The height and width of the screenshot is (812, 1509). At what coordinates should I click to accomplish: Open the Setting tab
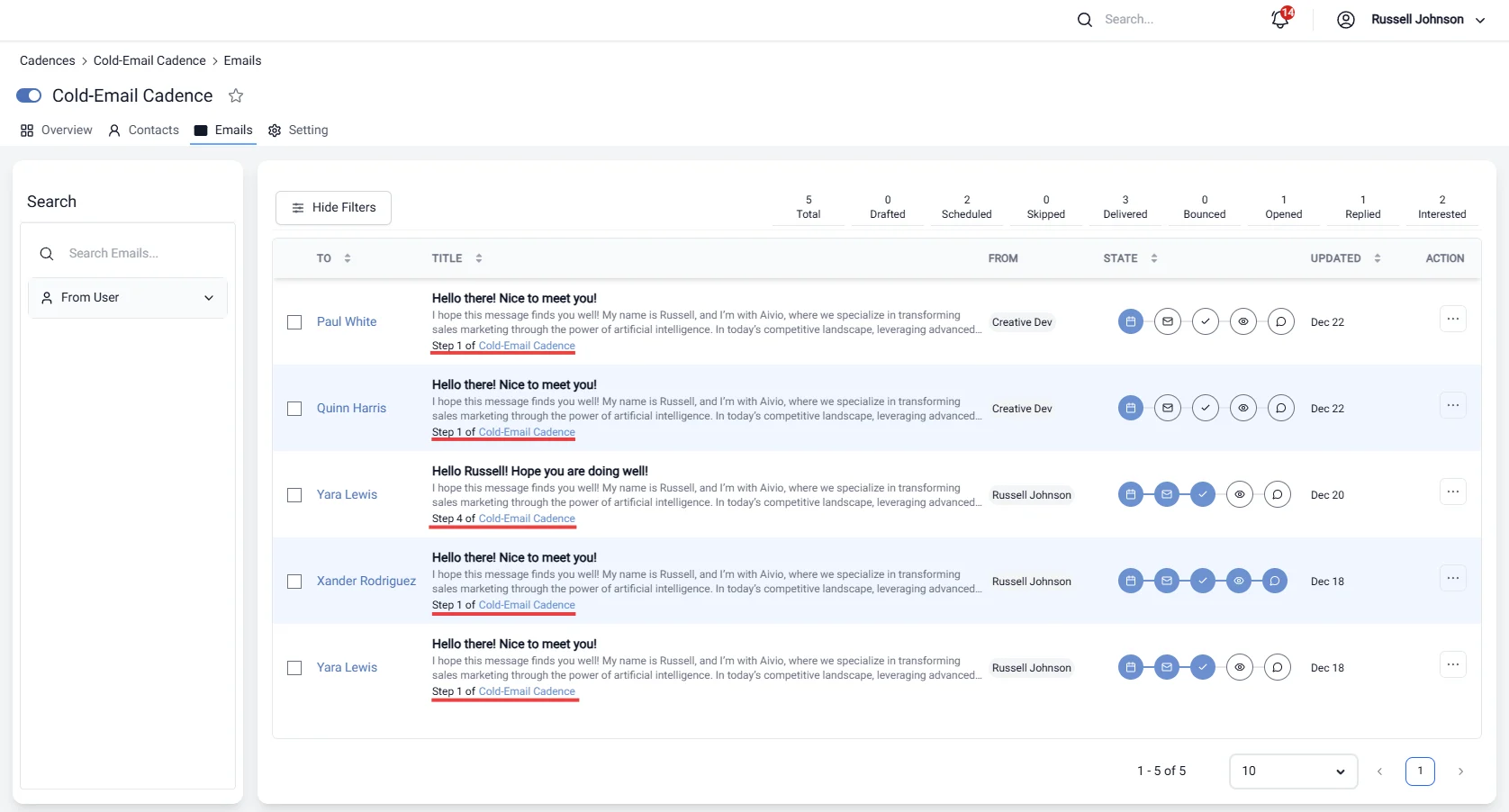coord(298,131)
